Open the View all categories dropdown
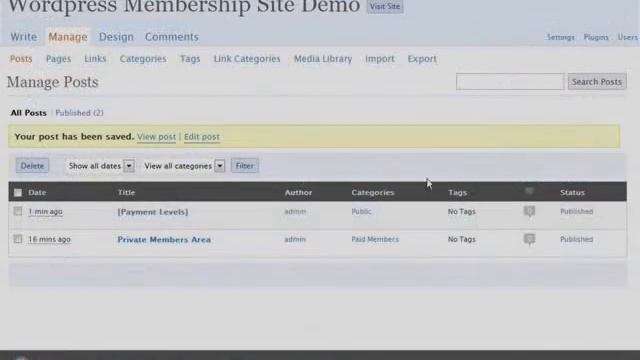Screen dimensions: 640x360 (184, 166)
